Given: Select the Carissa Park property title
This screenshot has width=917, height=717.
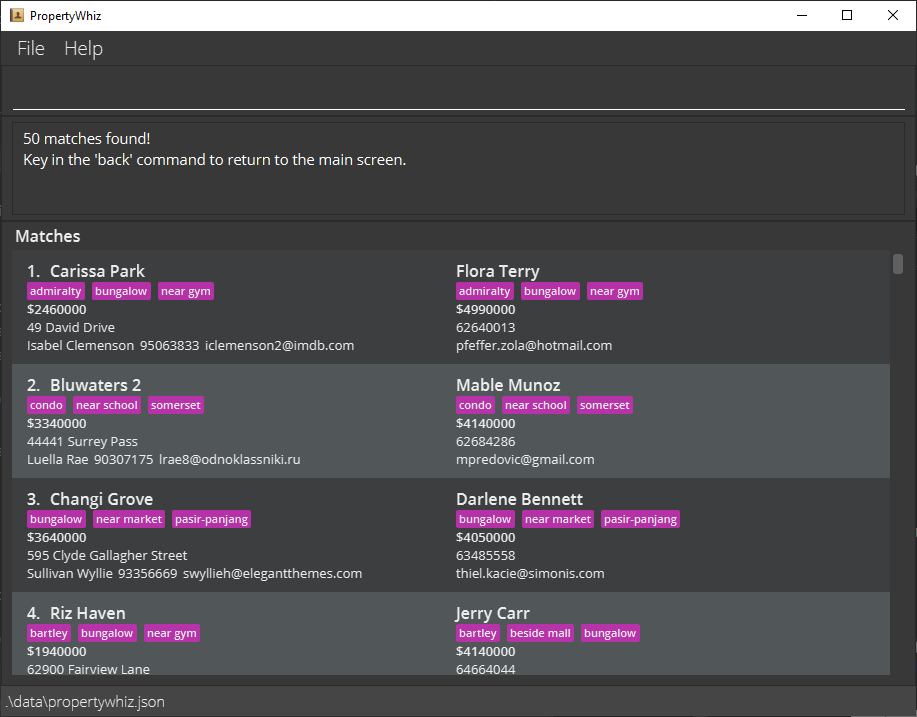Looking at the screenshot, I should pos(97,271).
